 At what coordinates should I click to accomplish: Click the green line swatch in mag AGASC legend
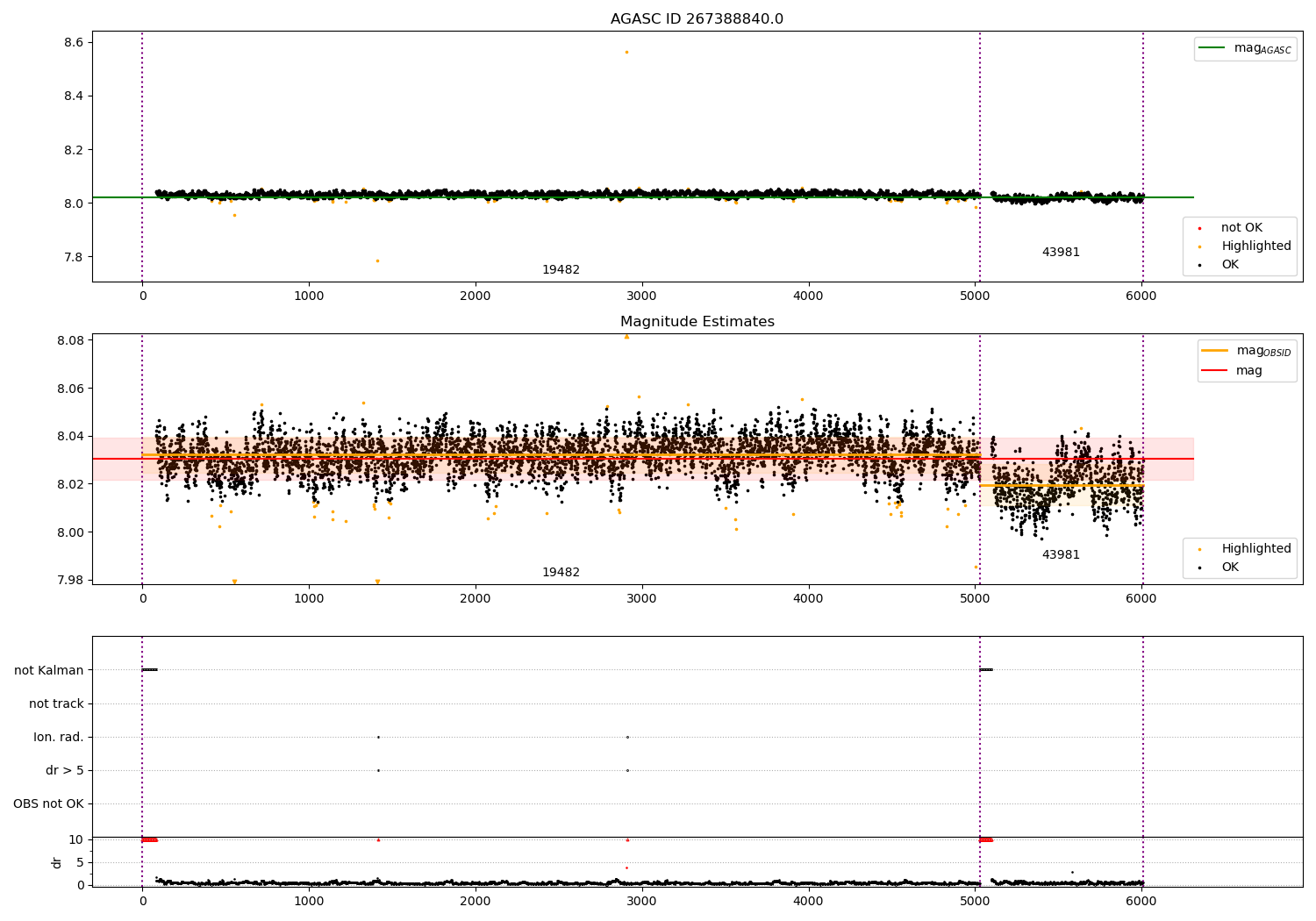coord(1212,48)
